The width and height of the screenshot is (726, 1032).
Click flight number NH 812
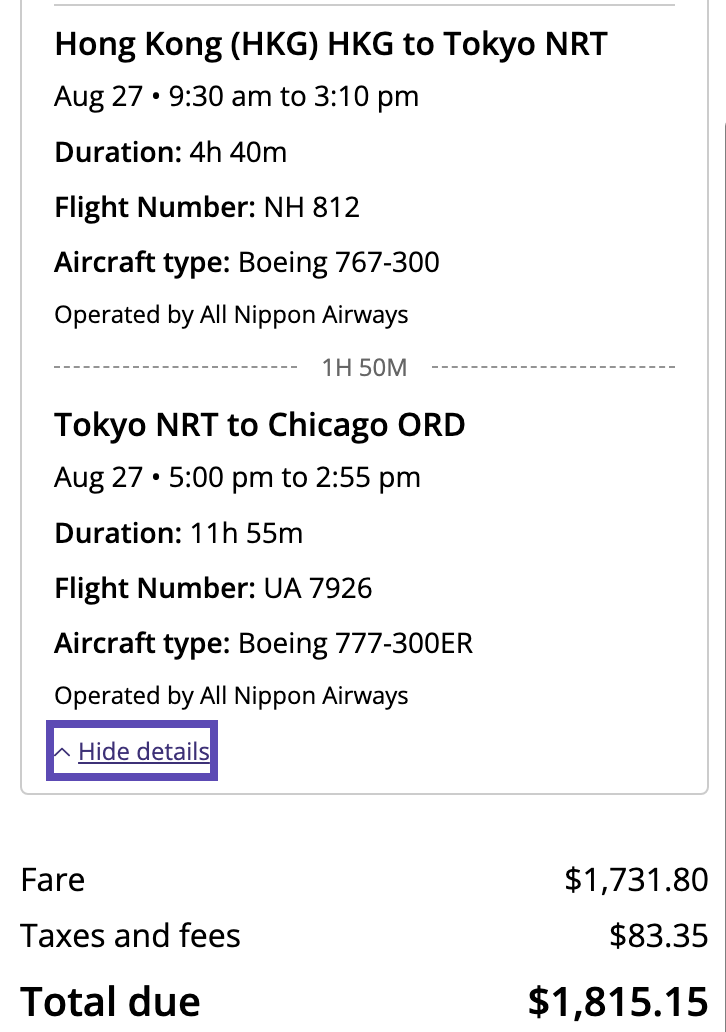(312, 208)
